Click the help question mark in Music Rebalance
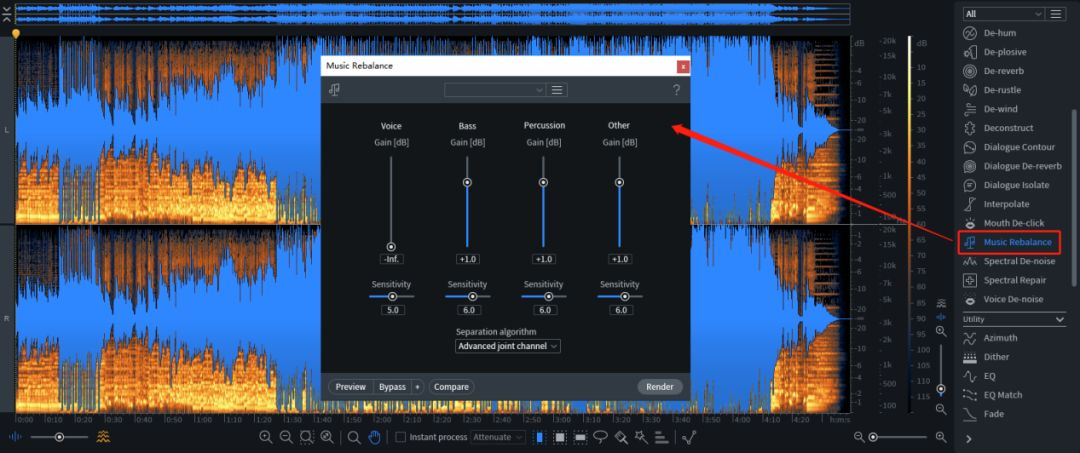Viewport: 1080px width, 453px height. (x=676, y=90)
